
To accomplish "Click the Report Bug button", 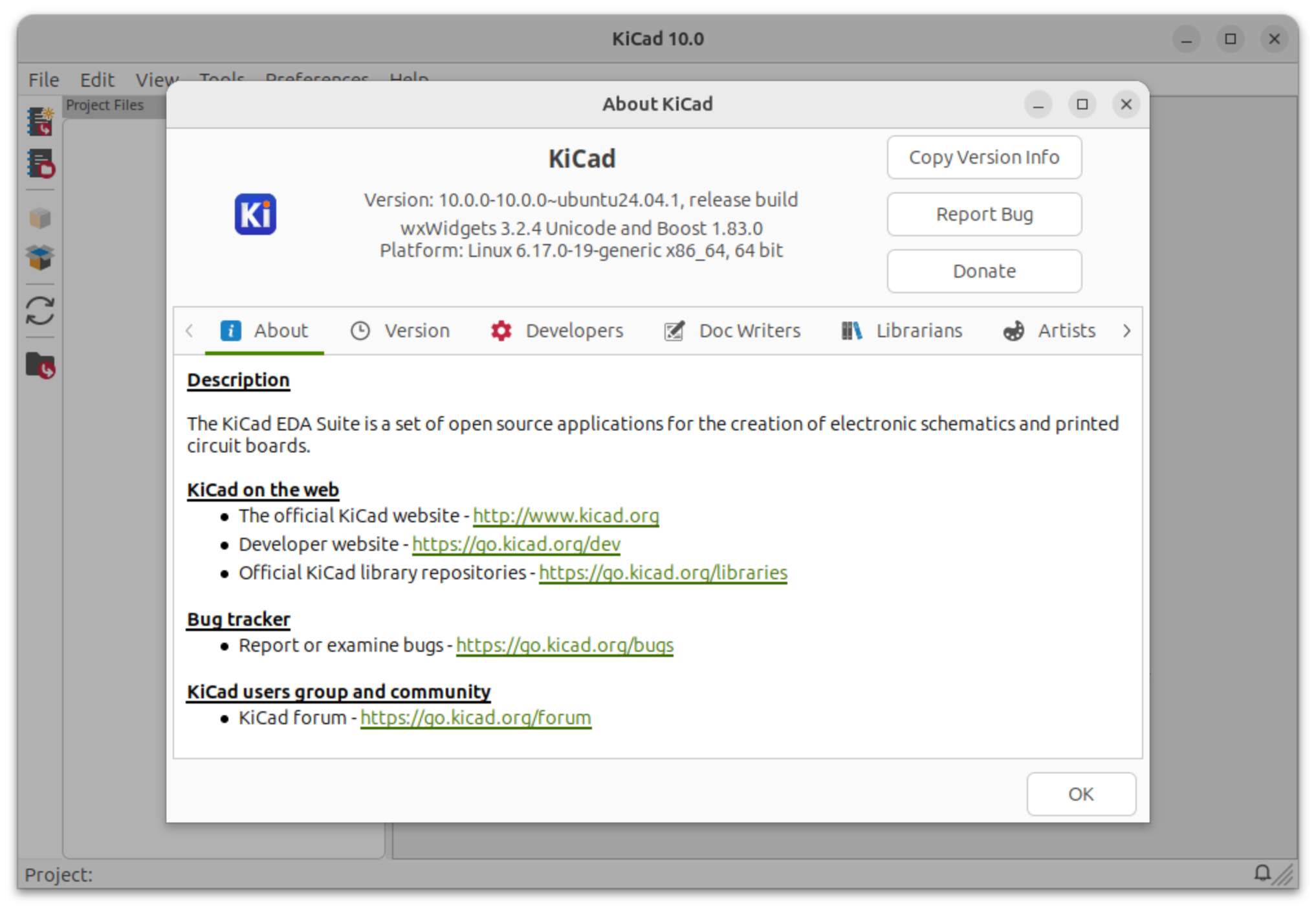I will [983, 214].
